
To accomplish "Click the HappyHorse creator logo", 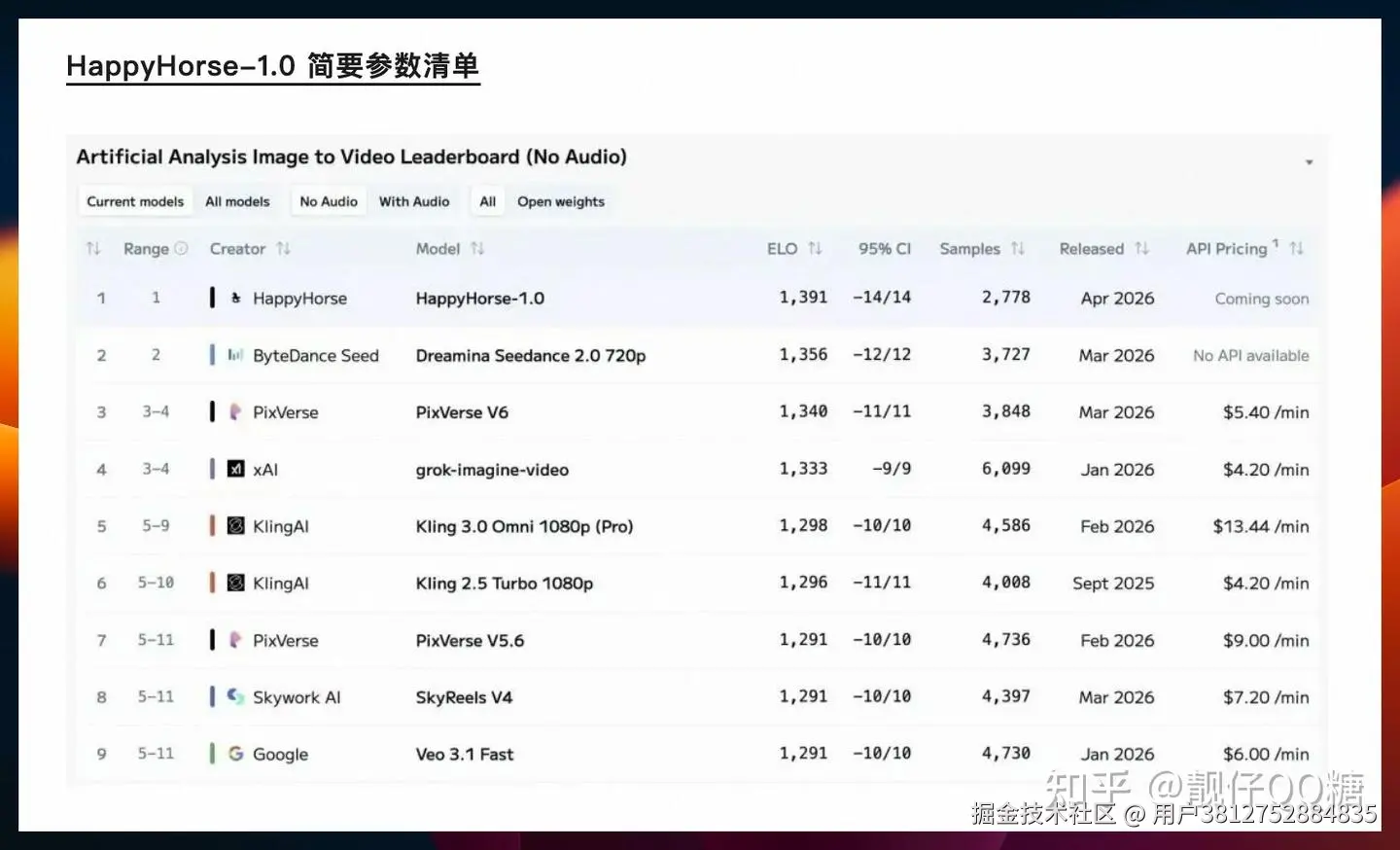I will (x=235, y=298).
